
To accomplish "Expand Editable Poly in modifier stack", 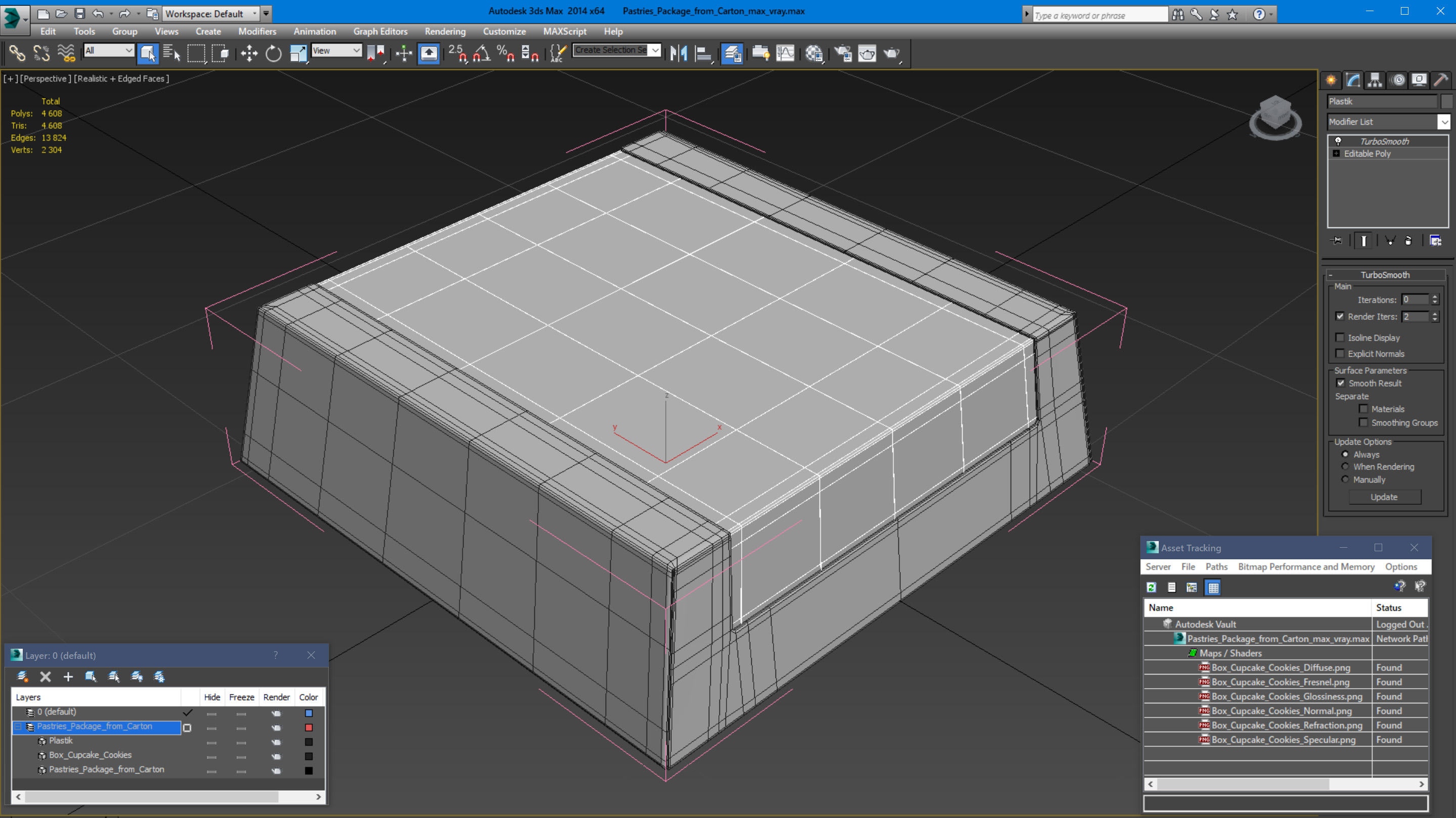I will (1336, 154).
